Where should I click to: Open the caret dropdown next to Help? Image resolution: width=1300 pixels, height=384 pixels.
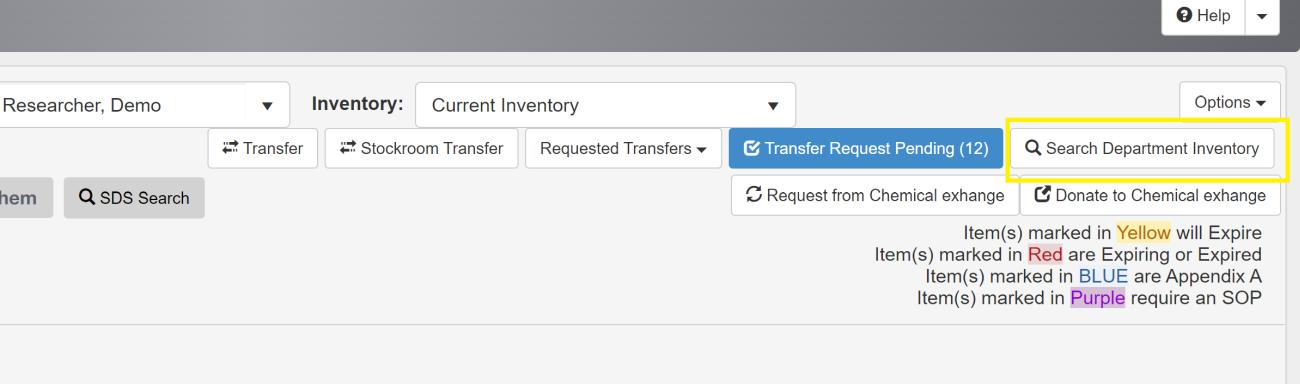click(1261, 16)
